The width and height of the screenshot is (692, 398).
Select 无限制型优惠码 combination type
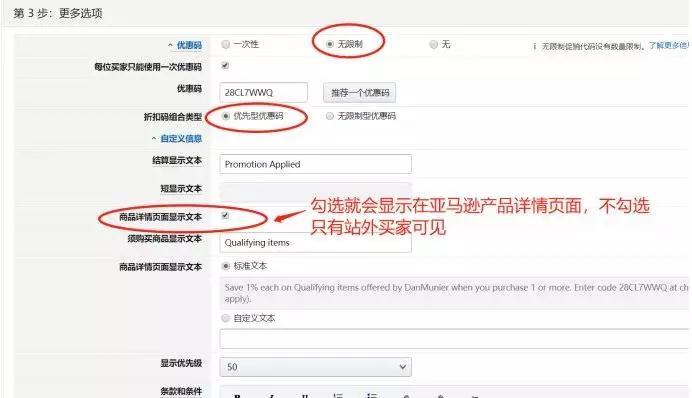coord(330,116)
